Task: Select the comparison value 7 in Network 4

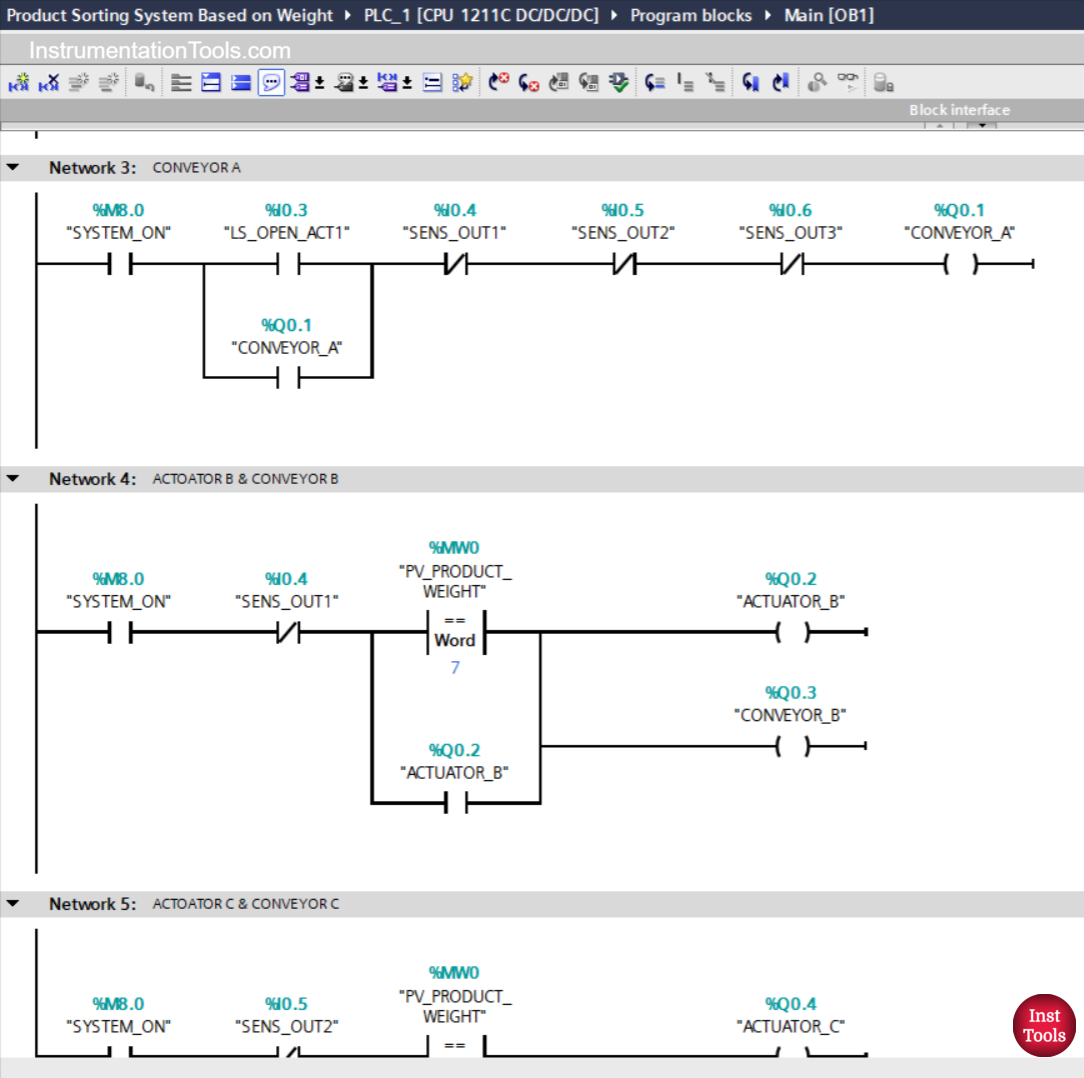Action: click(456, 667)
